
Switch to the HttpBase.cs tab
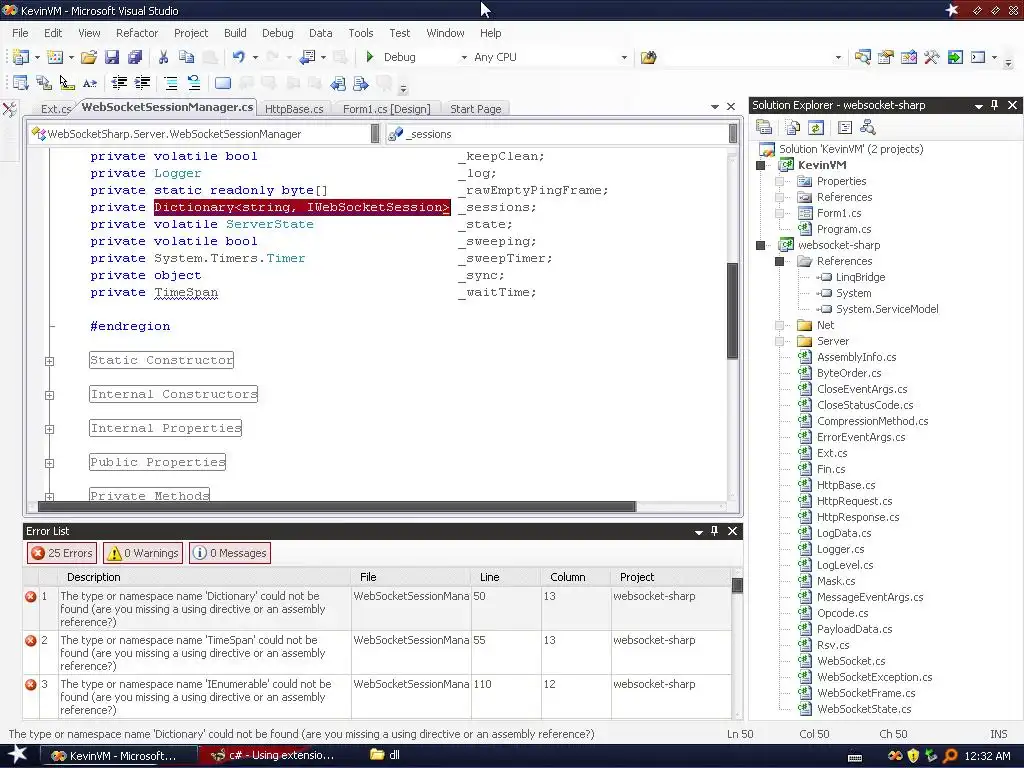[294, 109]
